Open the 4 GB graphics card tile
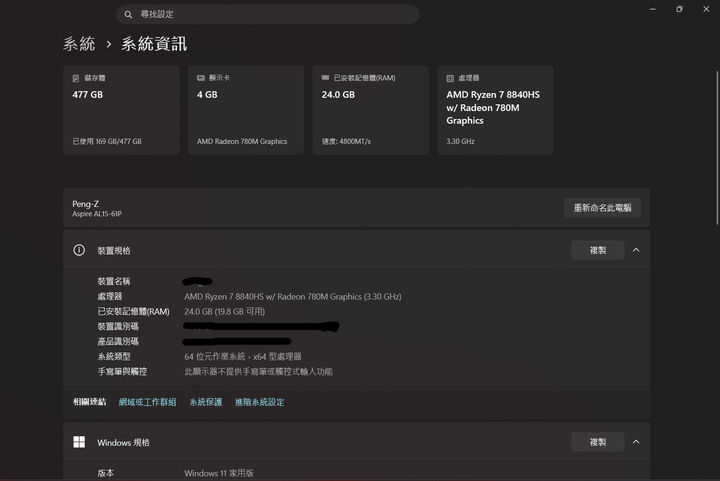This screenshot has height=481, width=720. coord(246,110)
